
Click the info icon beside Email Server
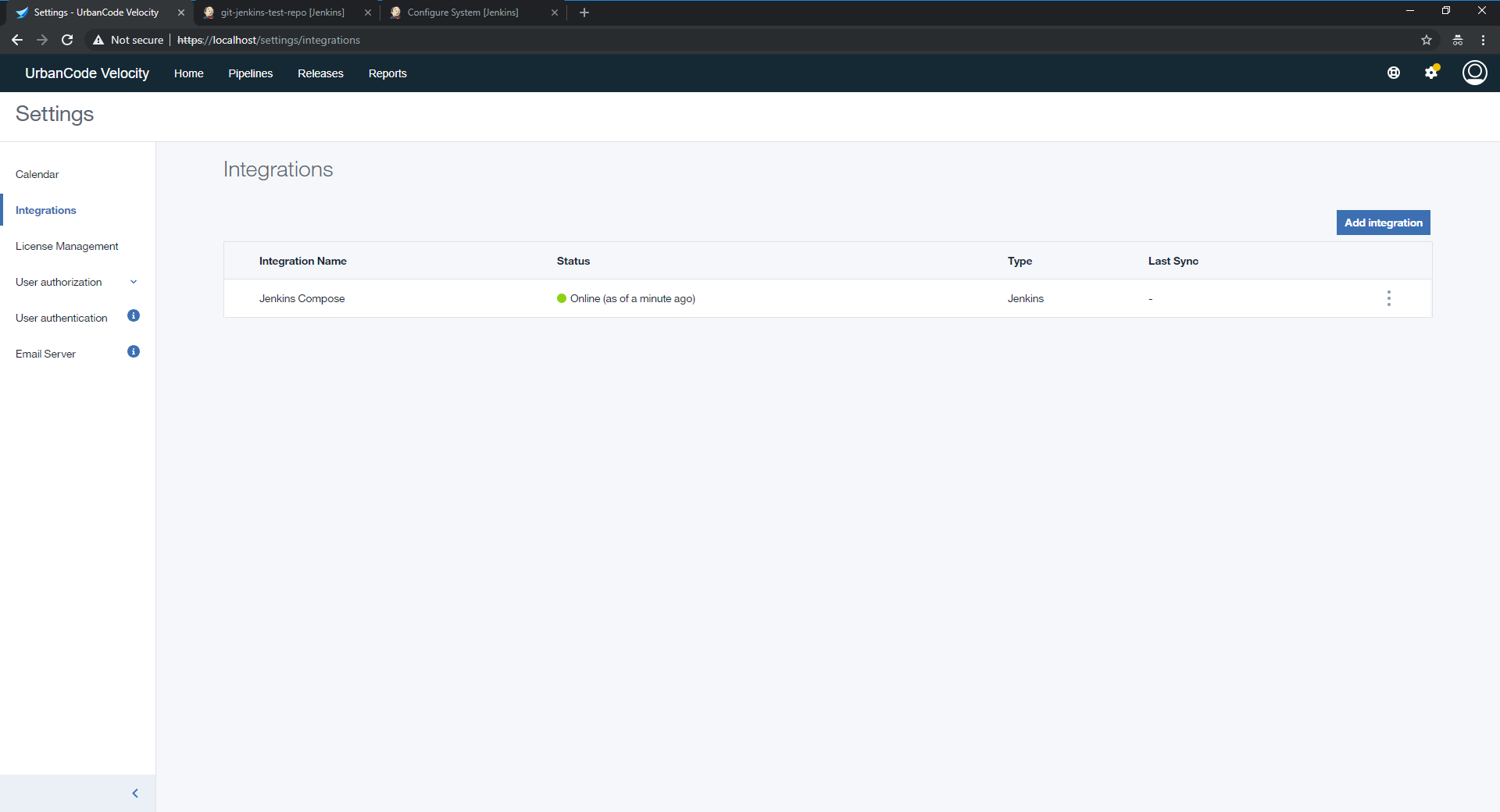coord(134,351)
